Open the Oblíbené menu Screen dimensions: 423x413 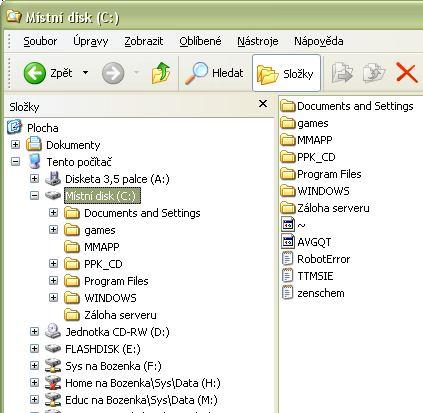coord(200,41)
